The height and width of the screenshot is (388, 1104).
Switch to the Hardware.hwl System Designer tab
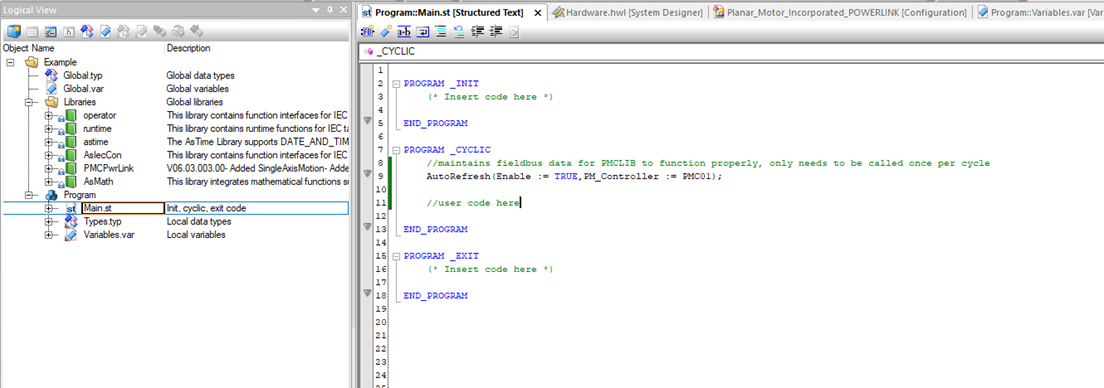click(x=628, y=12)
